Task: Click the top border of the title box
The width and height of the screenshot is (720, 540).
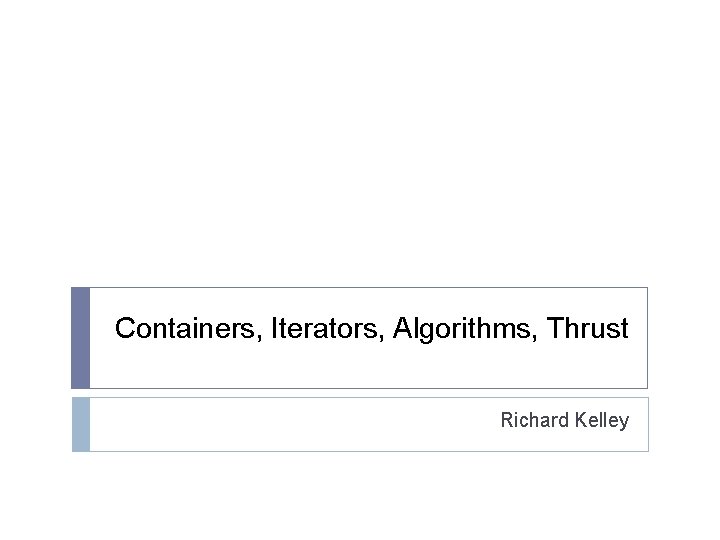Action: [360, 288]
